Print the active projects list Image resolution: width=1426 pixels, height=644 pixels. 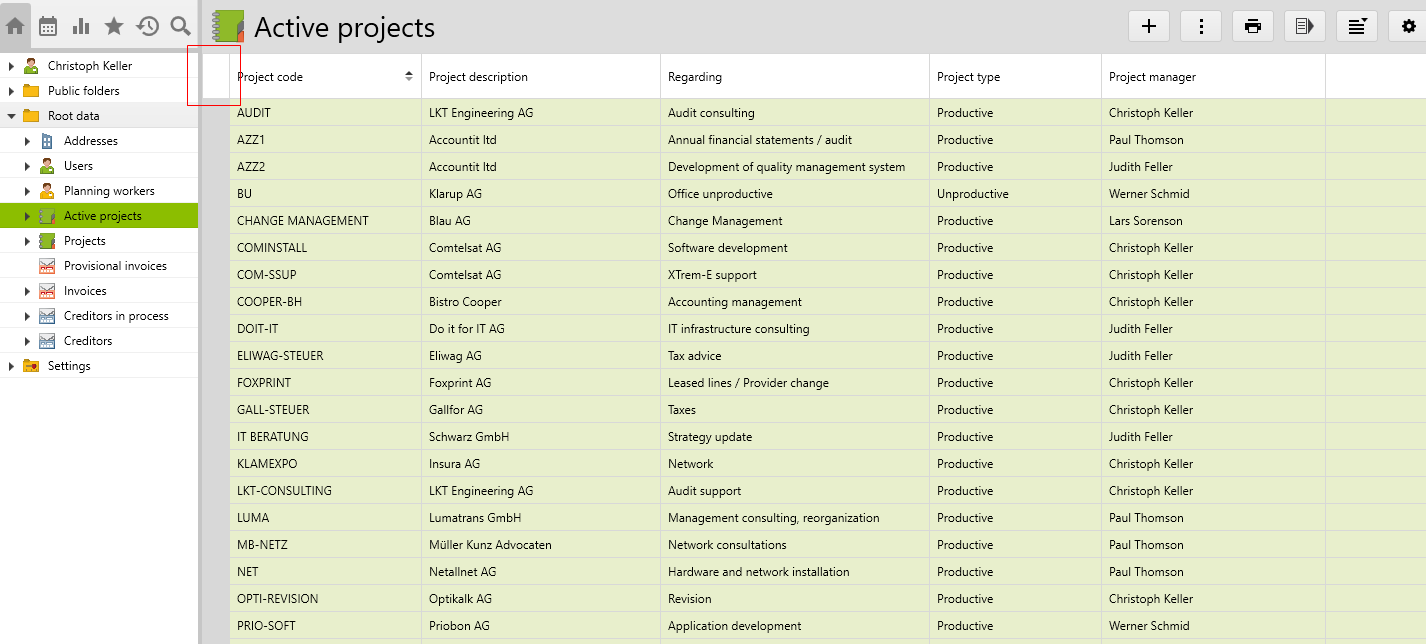(1253, 27)
